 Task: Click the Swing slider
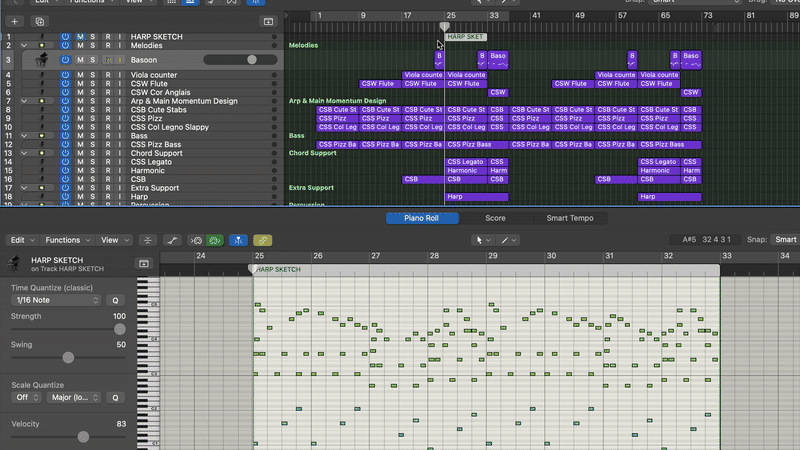[68, 357]
